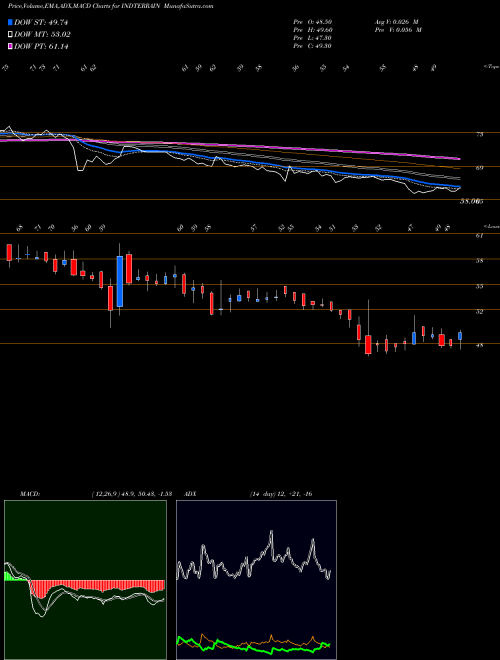This screenshot has height=660, width=500.
Task: Click the 75 price axis label
Action: [480, 135]
